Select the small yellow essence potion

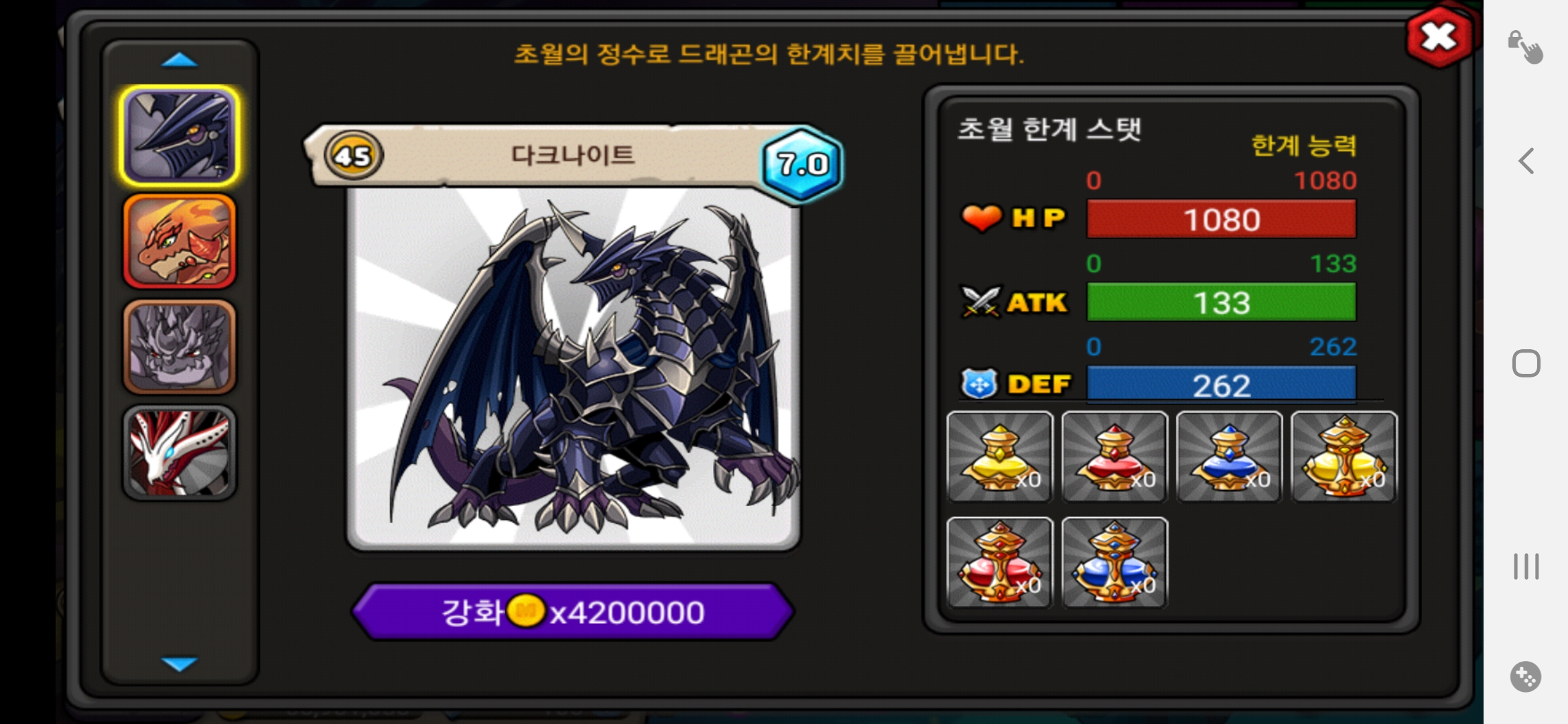(1000, 457)
